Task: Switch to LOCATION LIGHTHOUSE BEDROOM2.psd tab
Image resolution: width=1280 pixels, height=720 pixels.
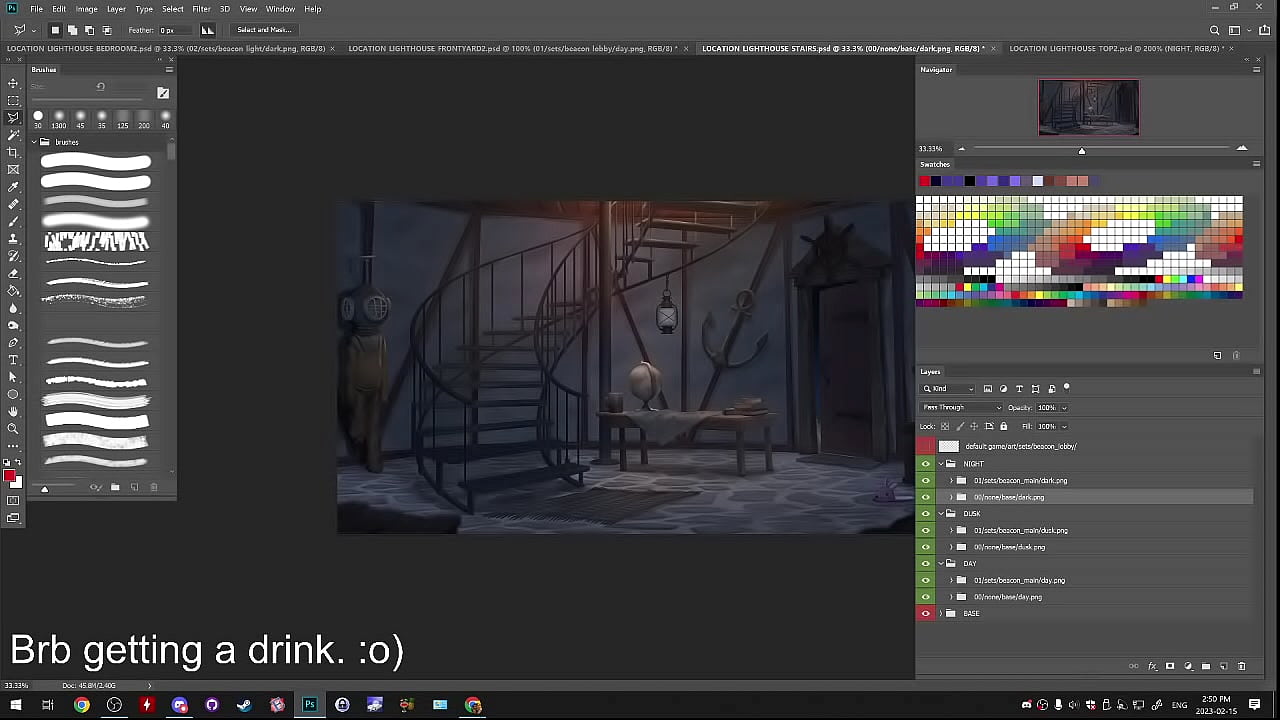Action: pyautogui.click(x=166, y=49)
